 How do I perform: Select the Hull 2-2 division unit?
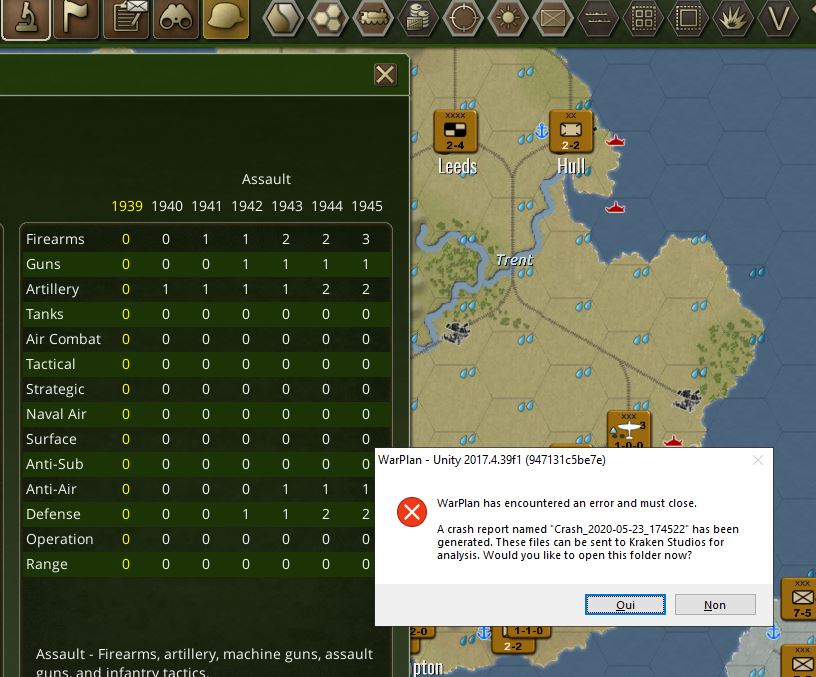point(571,132)
